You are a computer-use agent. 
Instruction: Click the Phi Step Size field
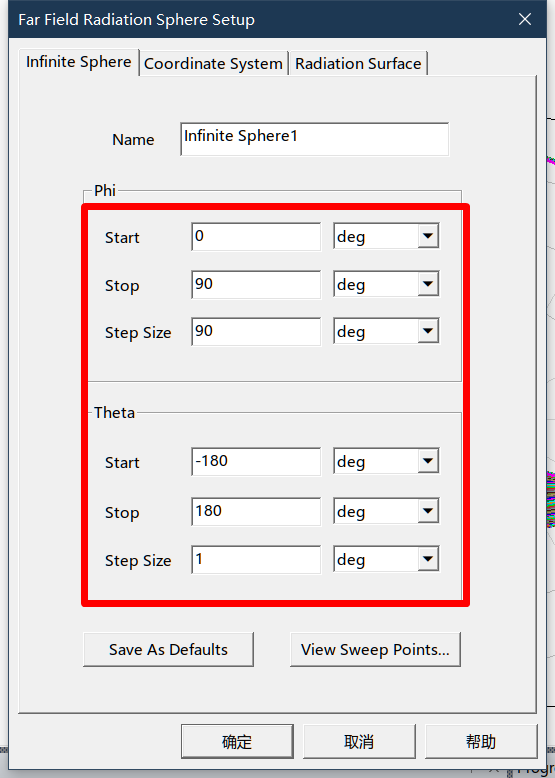point(256,331)
